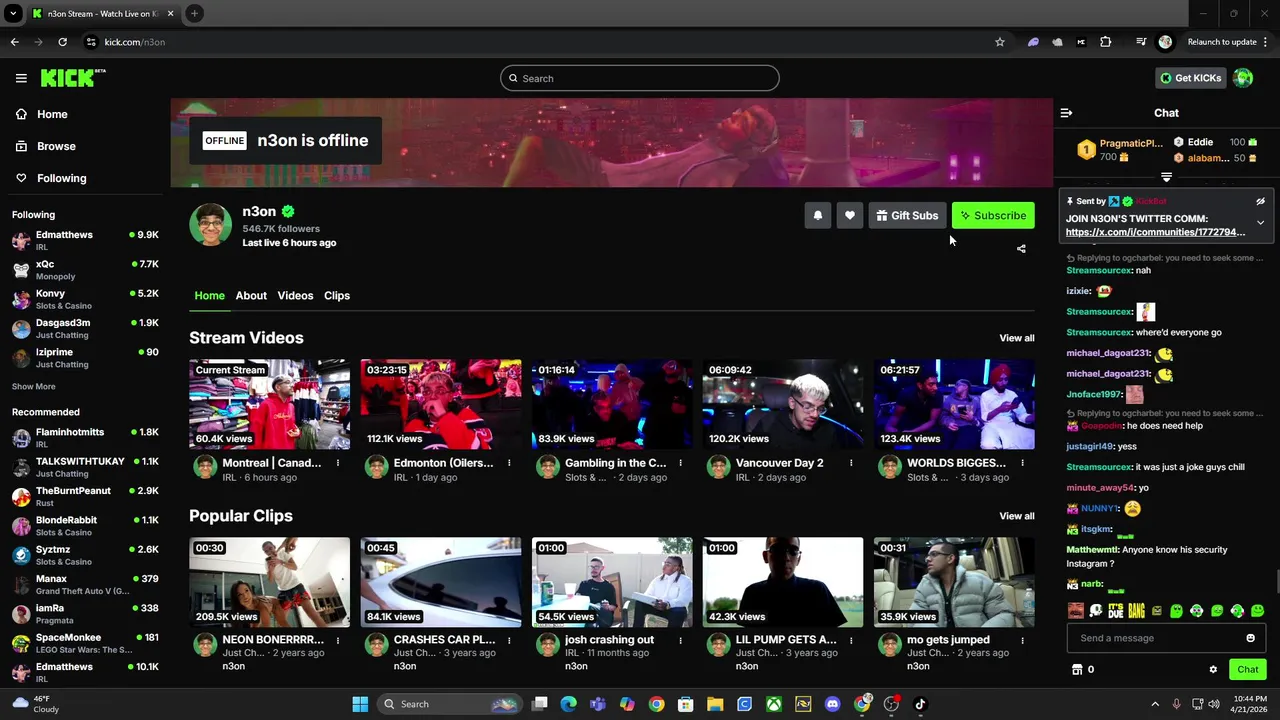This screenshot has width=1280, height=720.
Task: Click the KICK logo
Action: click(72, 78)
